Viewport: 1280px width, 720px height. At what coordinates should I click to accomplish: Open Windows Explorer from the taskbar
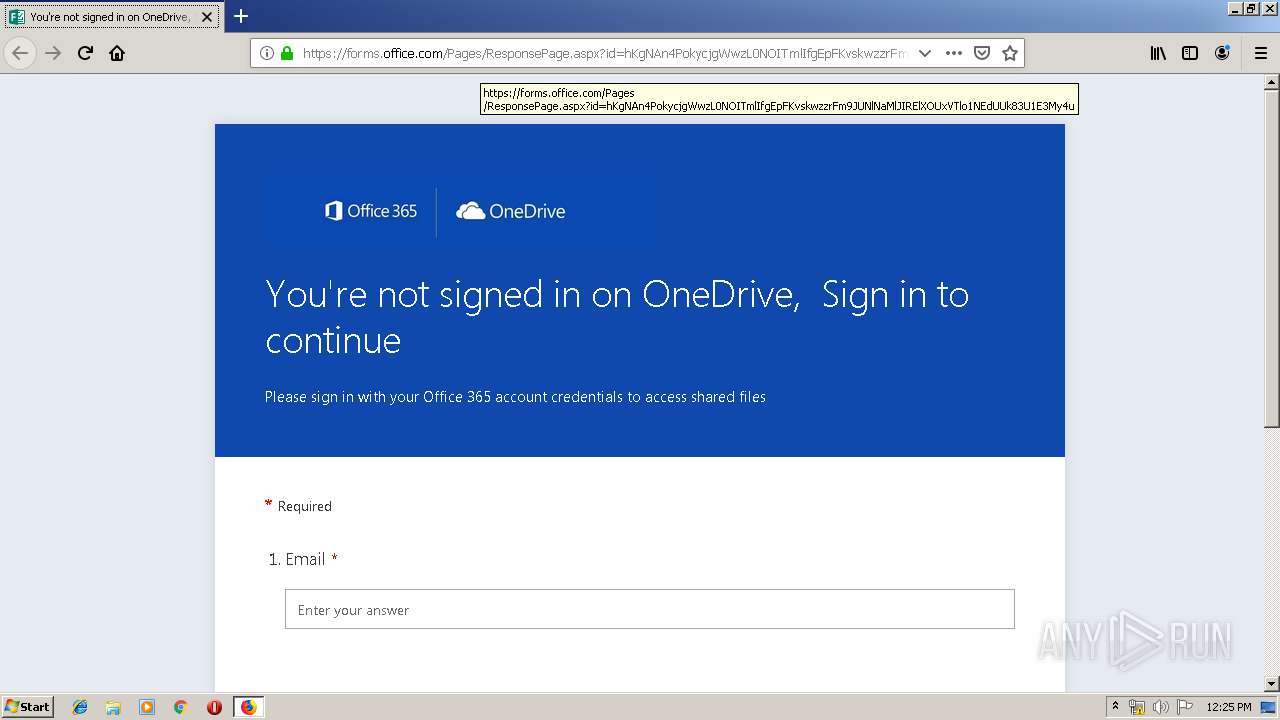[x=113, y=707]
